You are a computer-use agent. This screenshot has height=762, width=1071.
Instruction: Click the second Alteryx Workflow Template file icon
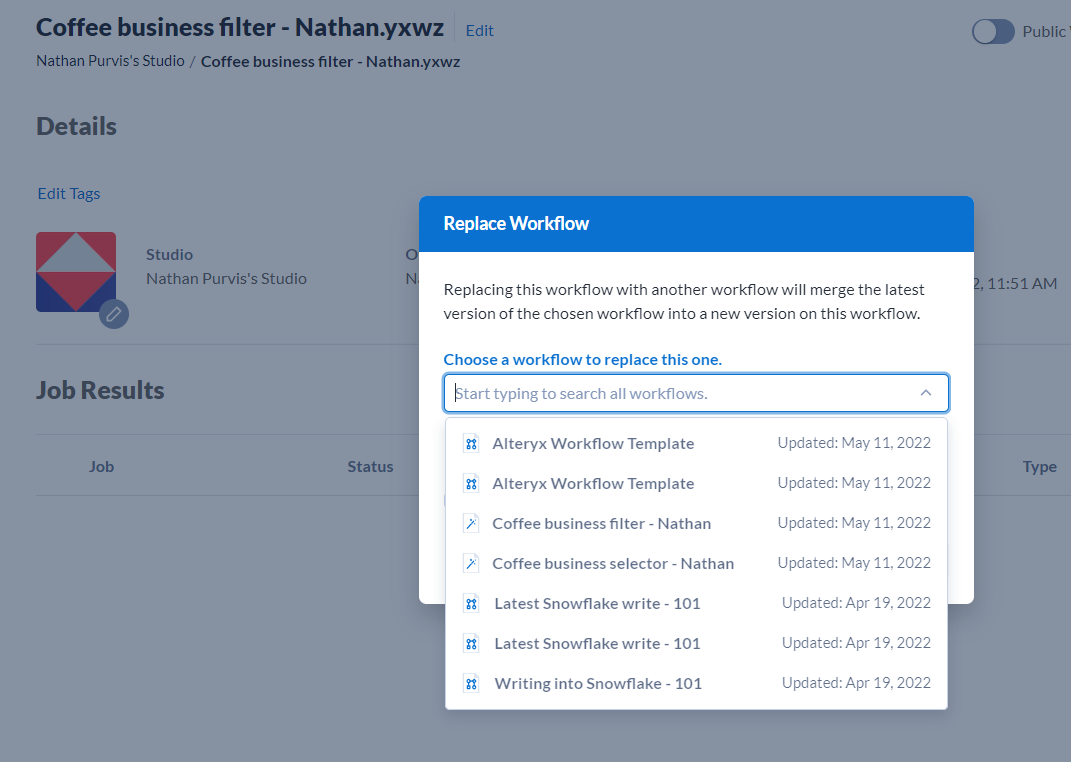coord(471,483)
